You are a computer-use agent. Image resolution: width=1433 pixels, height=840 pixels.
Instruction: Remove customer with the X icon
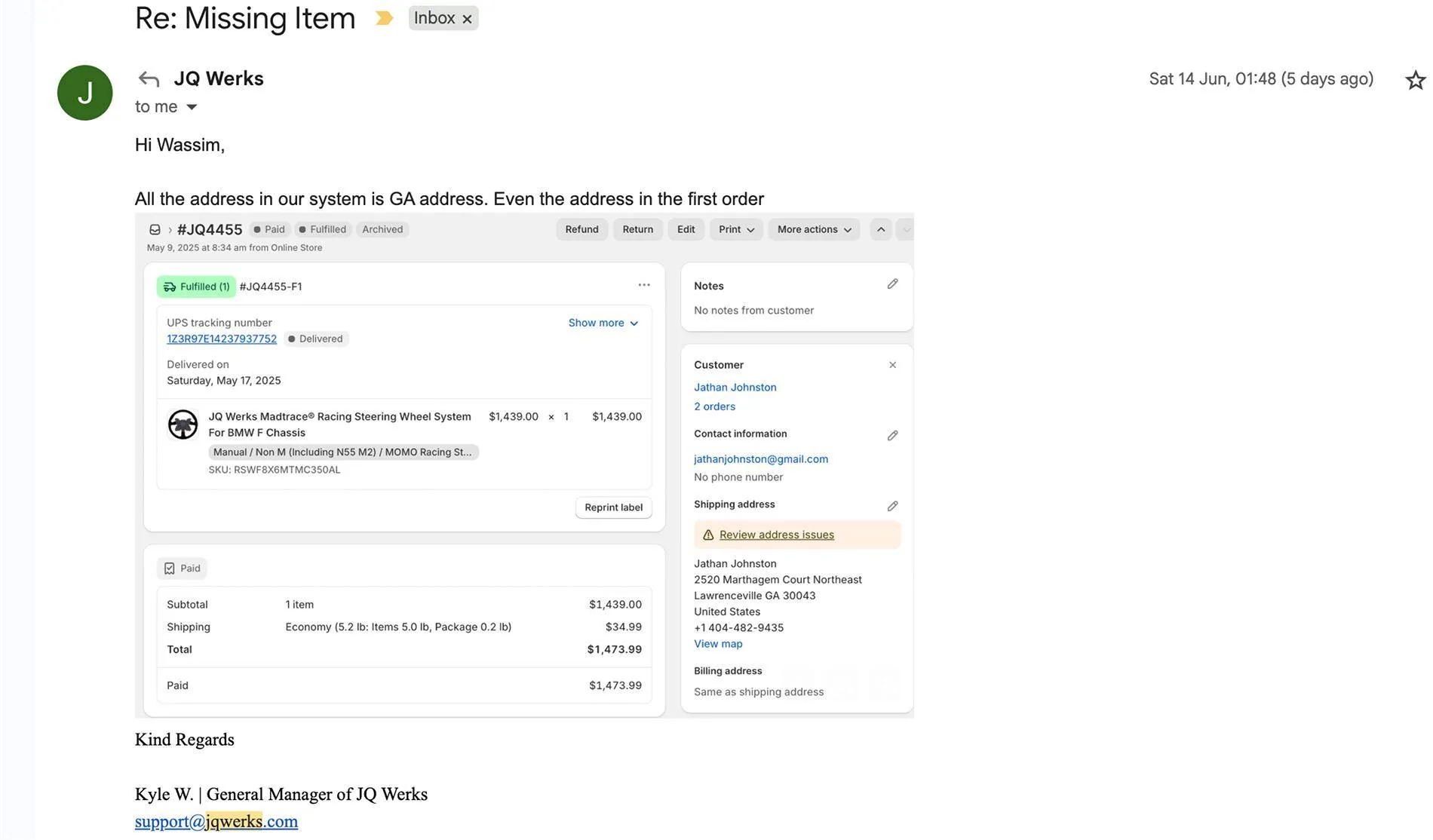893,365
